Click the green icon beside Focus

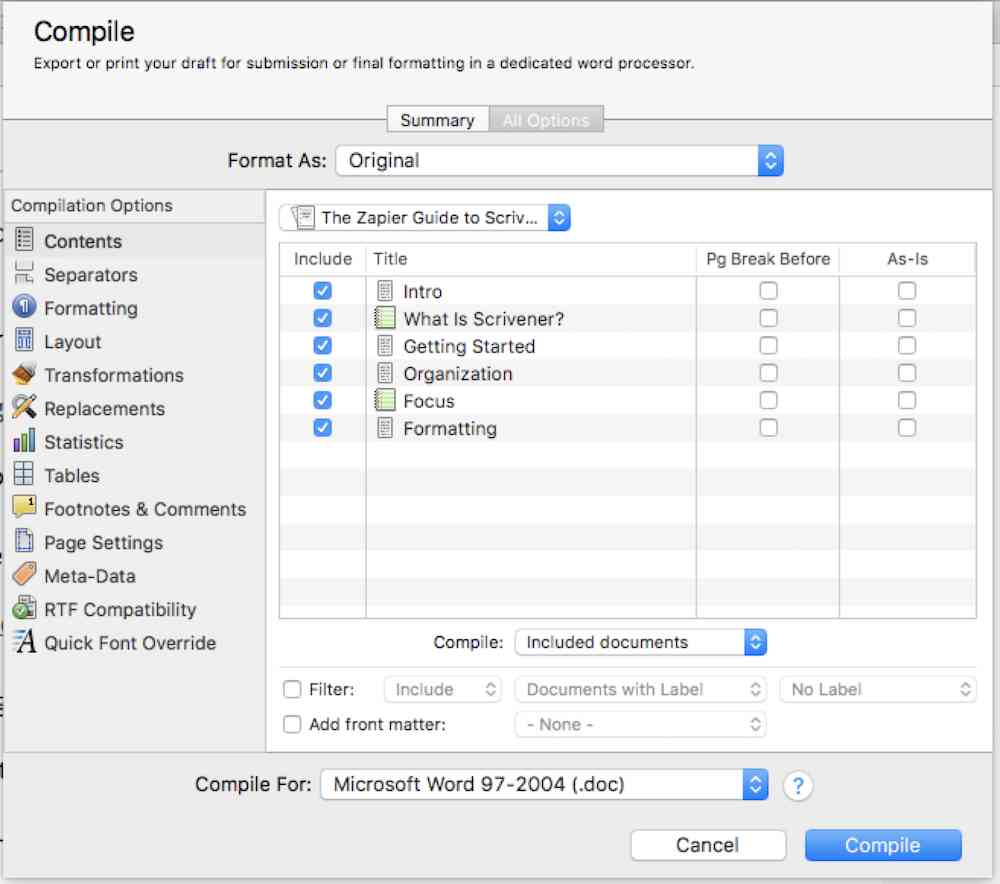(x=385, y=401)
